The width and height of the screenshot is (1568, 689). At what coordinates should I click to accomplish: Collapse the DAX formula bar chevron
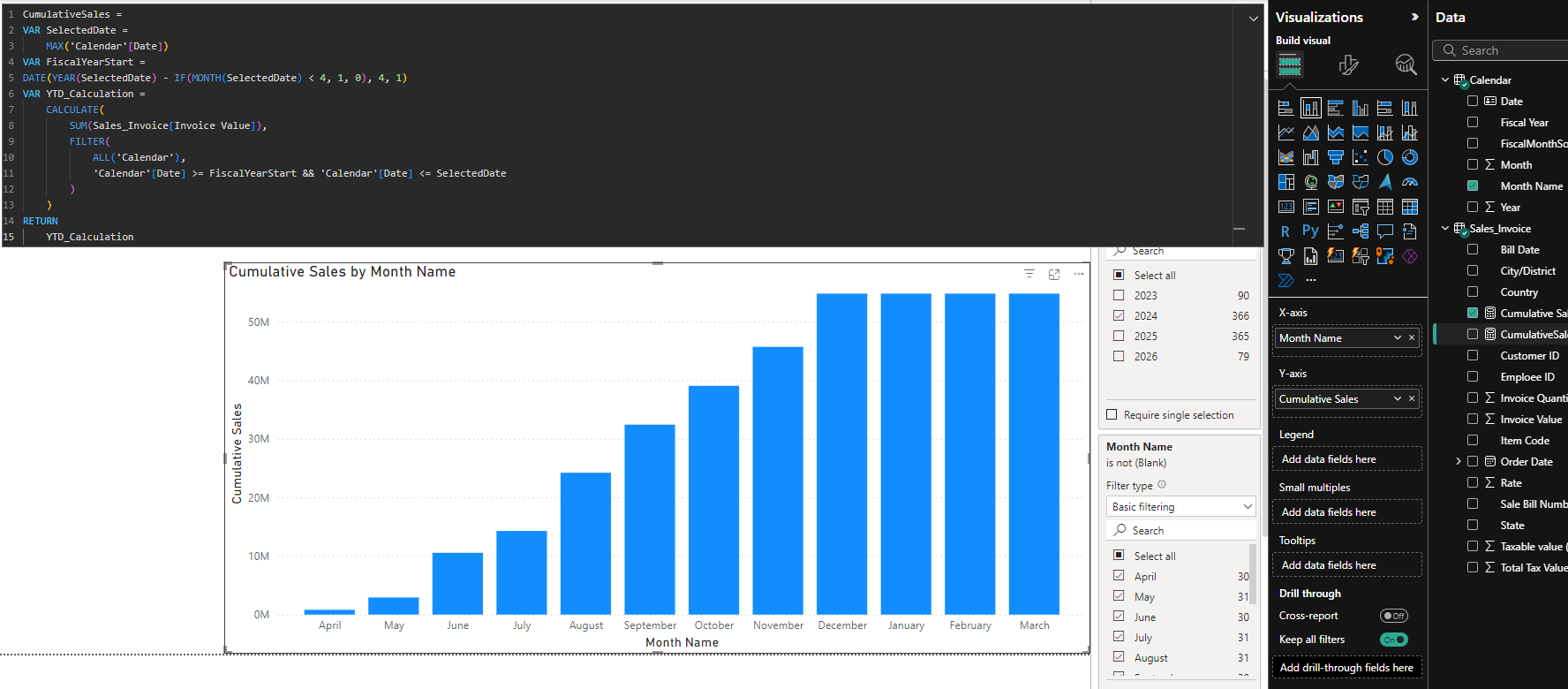(1253, 18)
